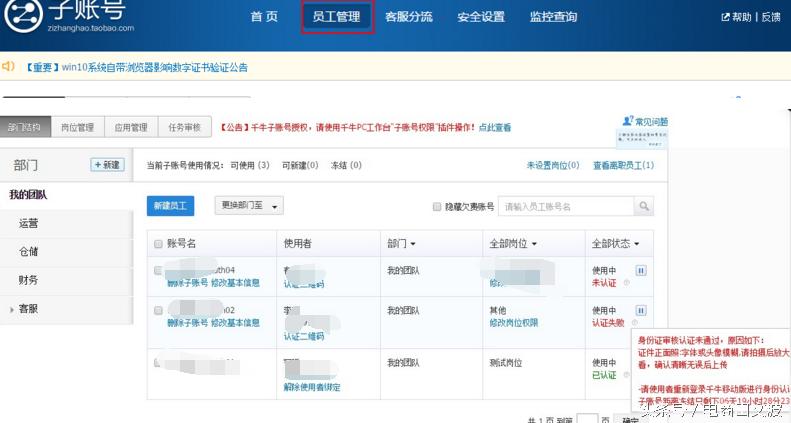This screenshot has width=791, height=423.
Task: Go to 首页 in top navigation
Action: [x=264, y=17]
